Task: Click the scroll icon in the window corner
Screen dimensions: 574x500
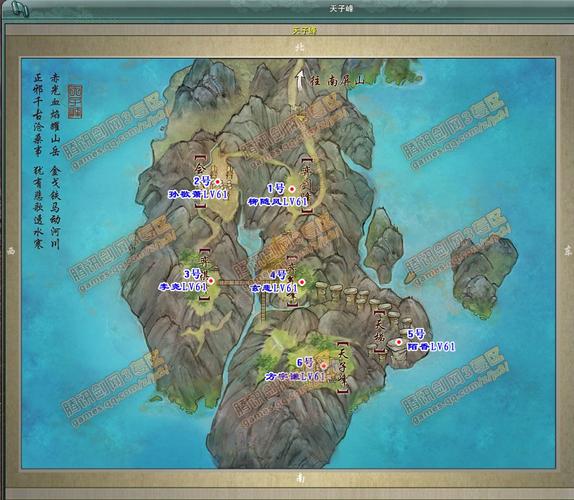Action: pyautogui.click(x=20, y=8)
